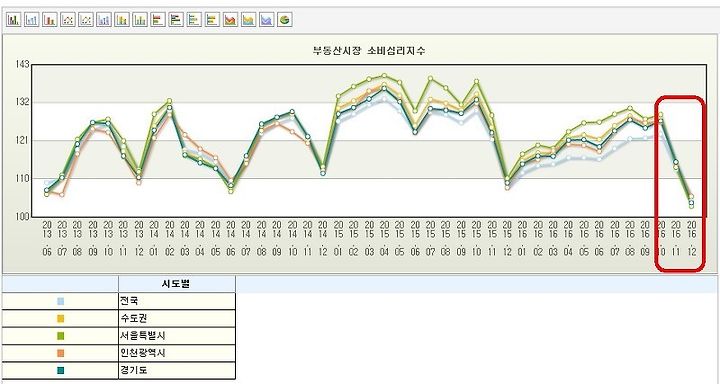Image resolution: width=720 pixels, height=384 pixels.
Task: Select the dark green horizontal bar chart icon
Action: click(176, 20)
